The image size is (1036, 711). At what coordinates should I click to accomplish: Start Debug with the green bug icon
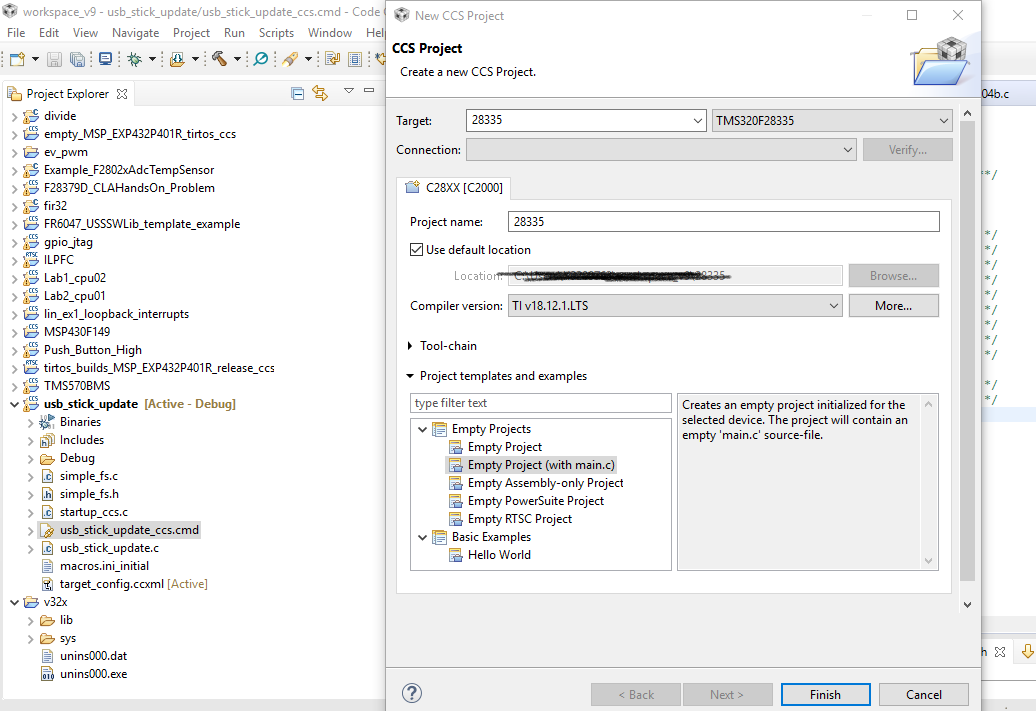(135, 59)
